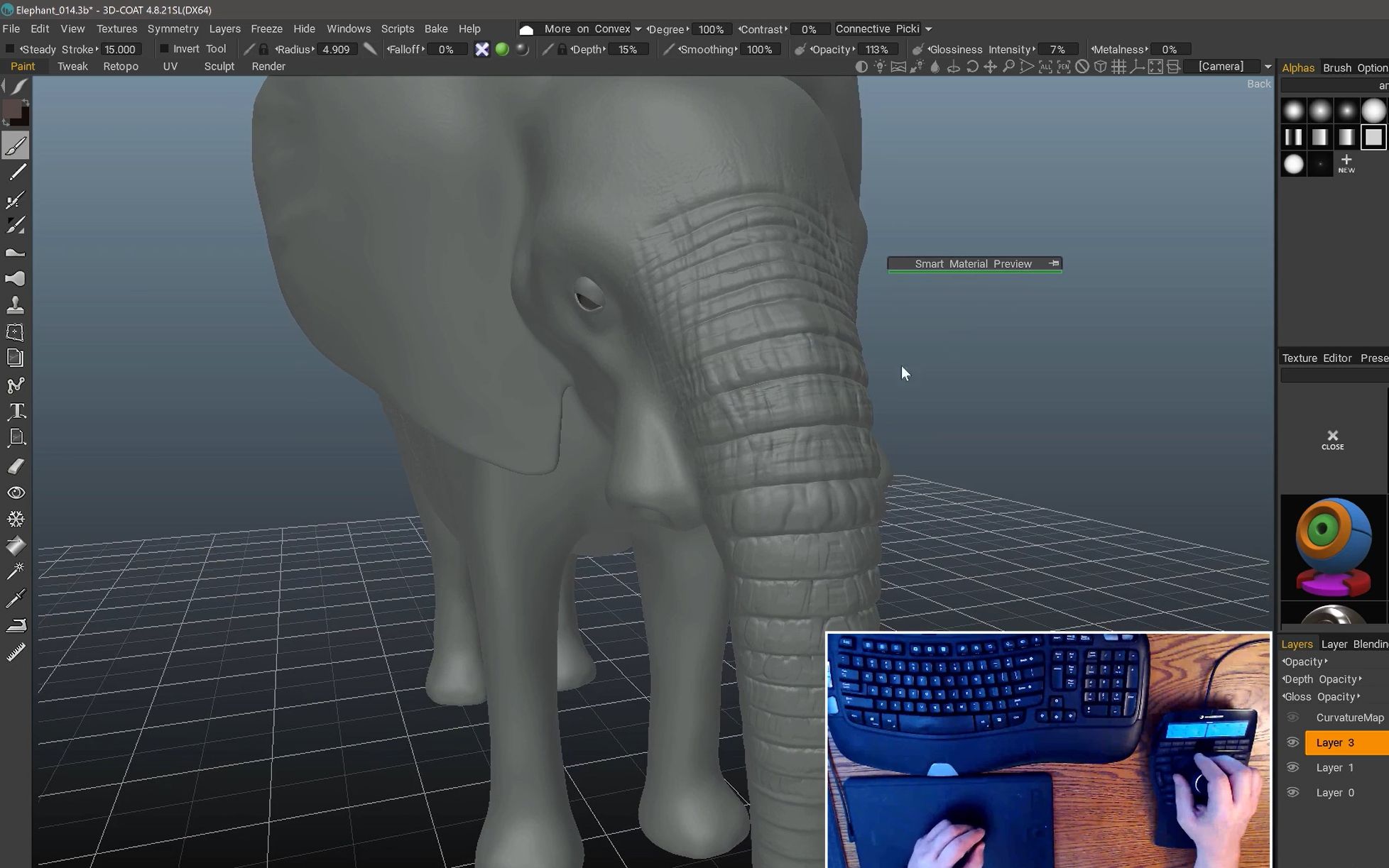Viewport: 1389px width, 868px height.
Task: Open the Connective Picking dropdown
Action: 927,29
